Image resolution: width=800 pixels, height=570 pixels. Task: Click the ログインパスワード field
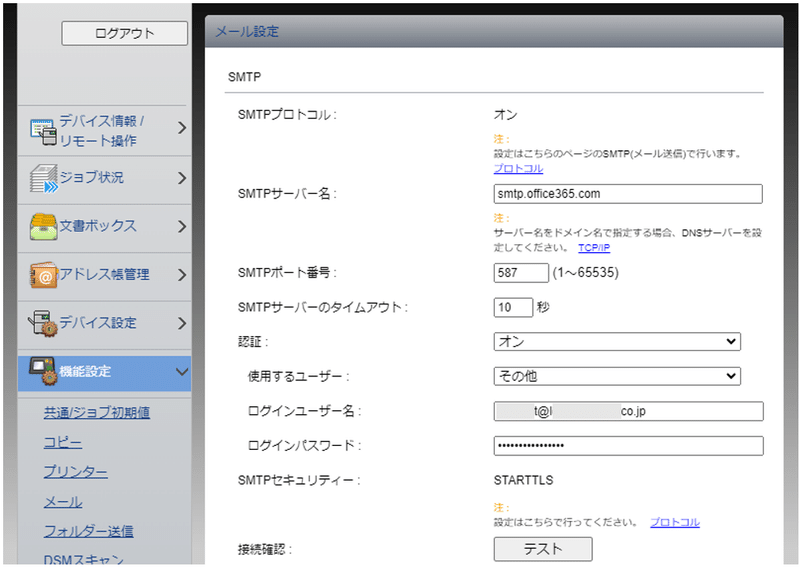[x=629, y=445]
